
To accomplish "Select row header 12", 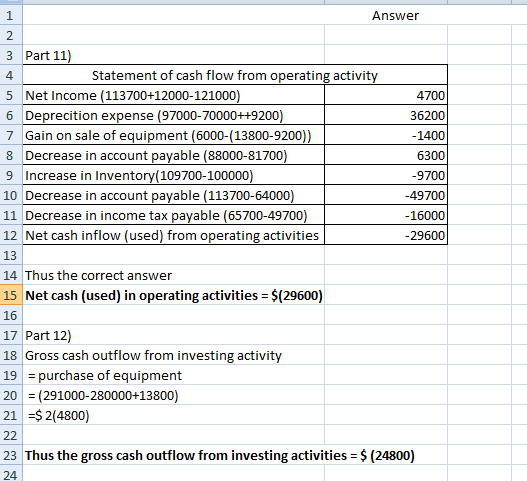I will coord(11,235).
